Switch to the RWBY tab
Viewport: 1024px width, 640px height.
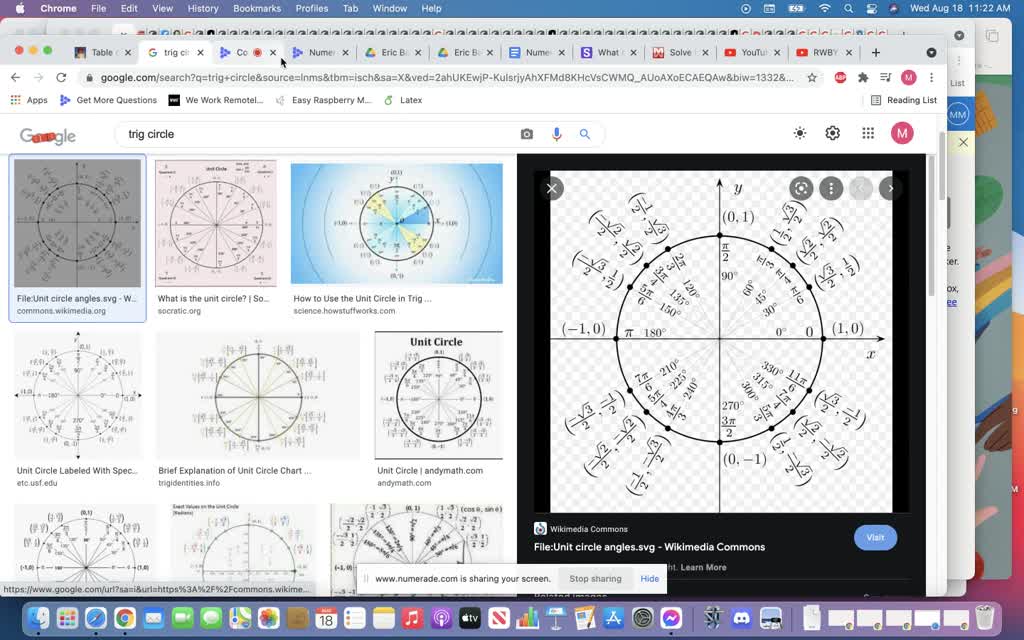click(824, 52)
